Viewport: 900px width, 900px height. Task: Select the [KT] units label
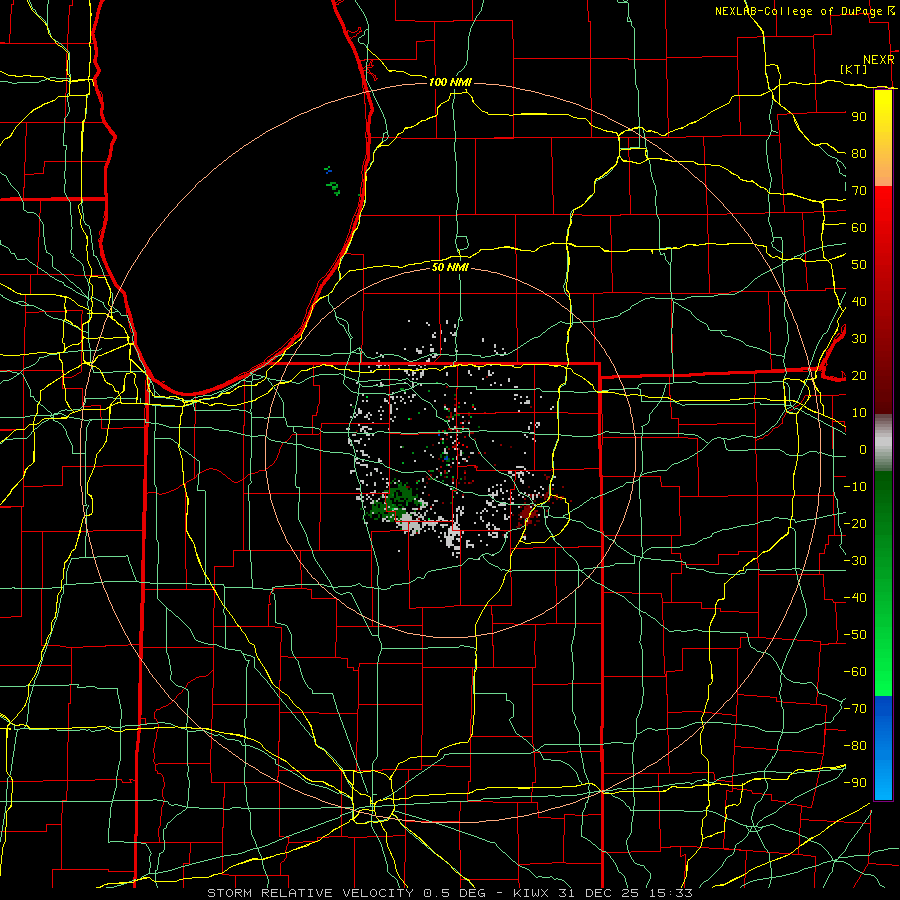click(x=853, y=69)
